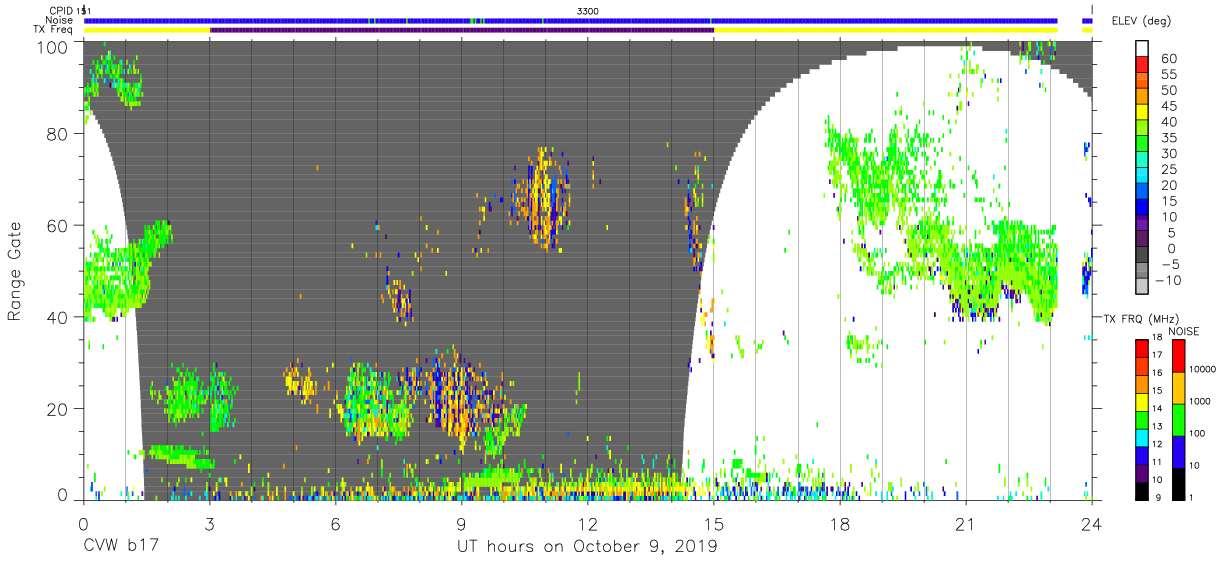Image resolution: width=1228 pixels, height=567 pixels.
Task: Click Range Gate axis tick label '20'
Action: (x=59, y=409)
